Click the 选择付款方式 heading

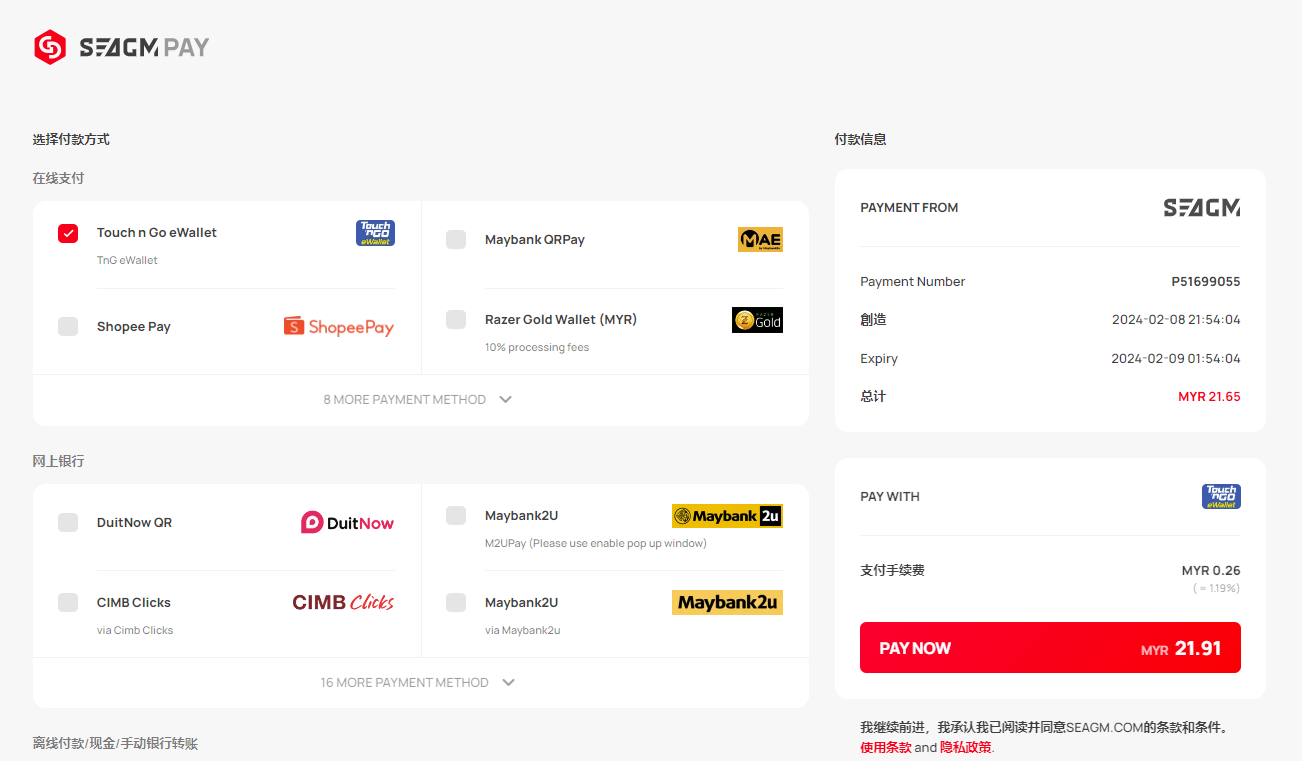point(71,139)
